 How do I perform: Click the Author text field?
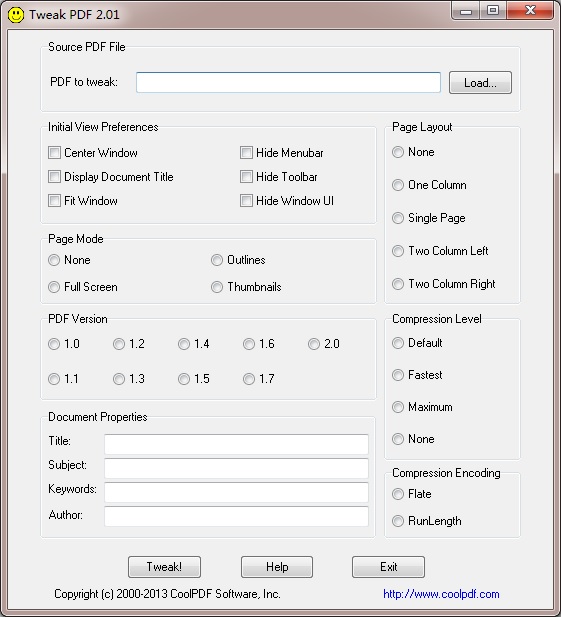pyautogui.click(x=236, y=516)
